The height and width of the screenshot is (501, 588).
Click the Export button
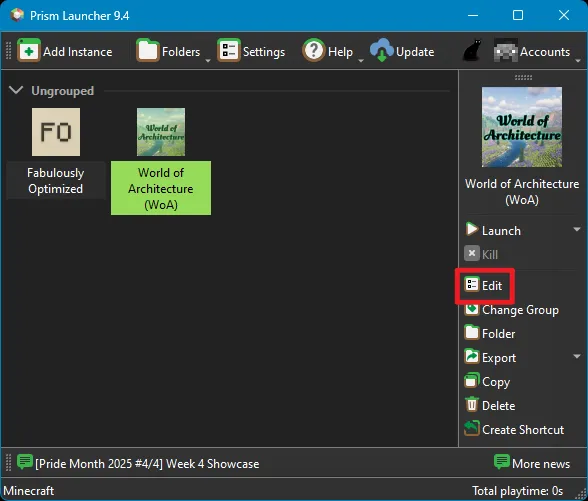(490, 357)
